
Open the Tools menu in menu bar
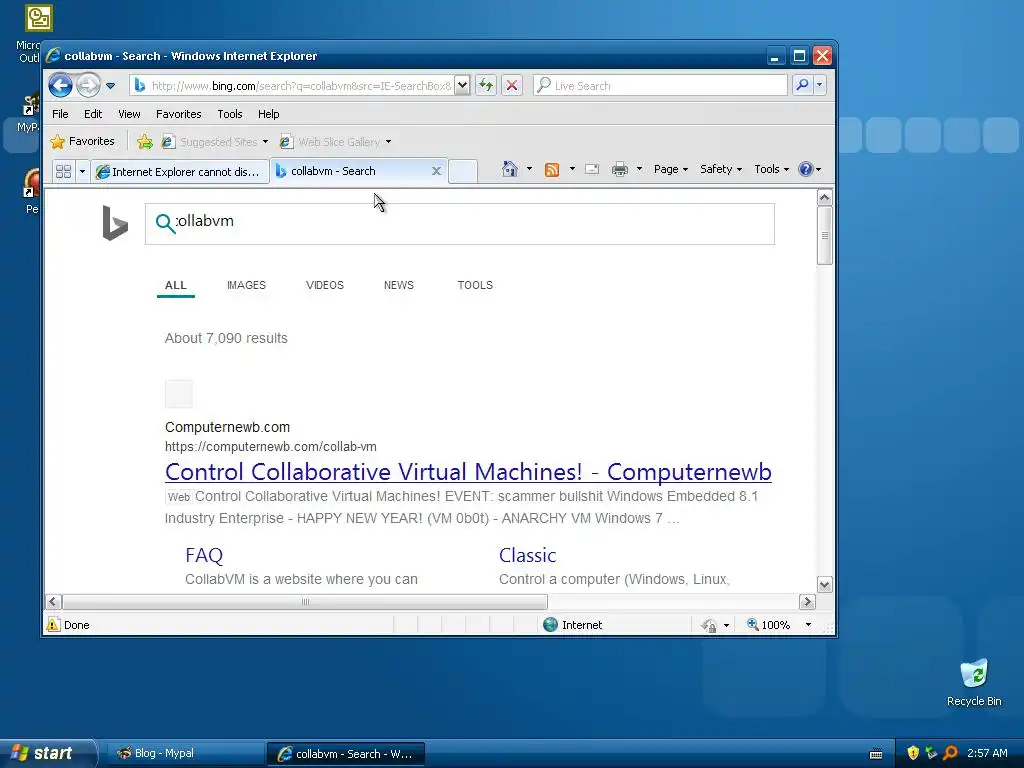[x=230, y=114]
